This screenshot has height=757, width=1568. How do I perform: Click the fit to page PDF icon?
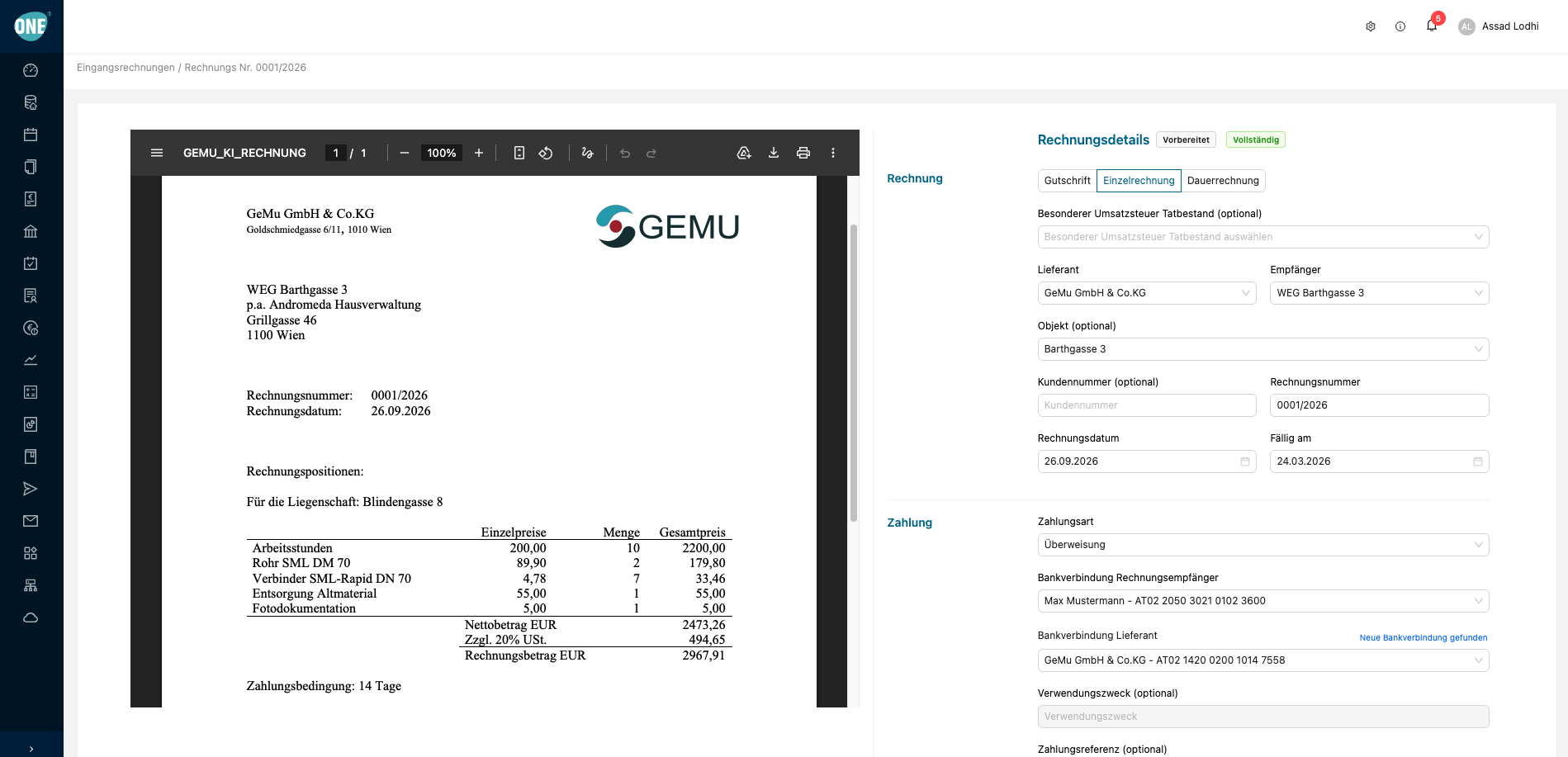[519, 153]
